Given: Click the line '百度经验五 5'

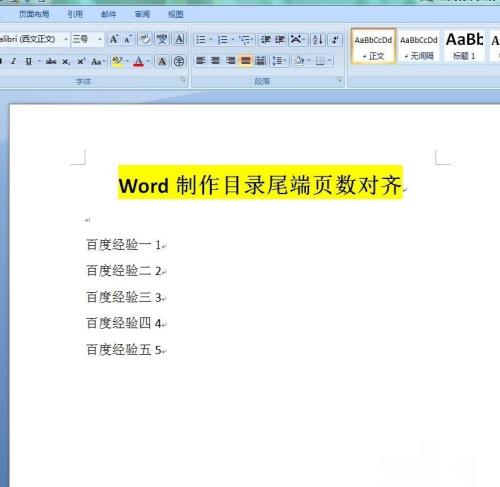Looking at the screenshot, I should [124, 350].
